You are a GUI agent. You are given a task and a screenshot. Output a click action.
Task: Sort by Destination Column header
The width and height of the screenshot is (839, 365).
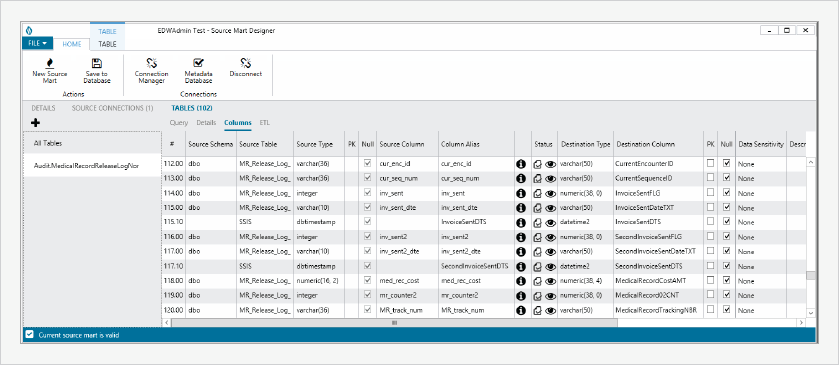click(x=659, y=144)
